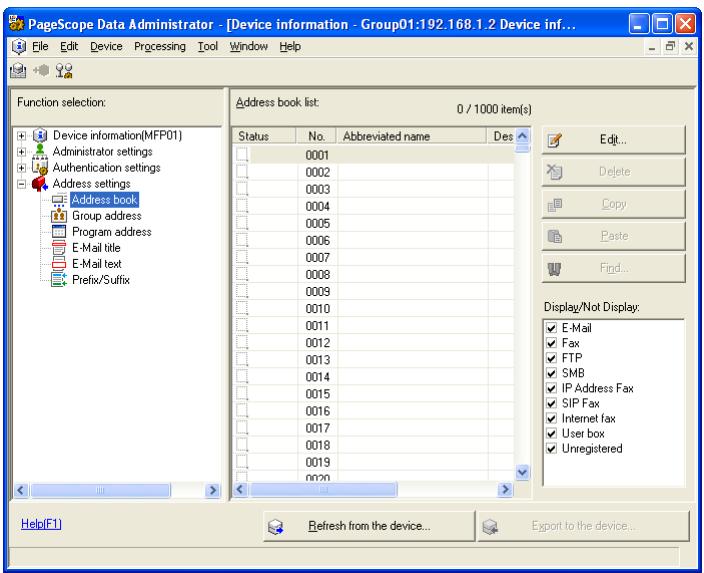Click the Program address icon

tap(59, 232)
